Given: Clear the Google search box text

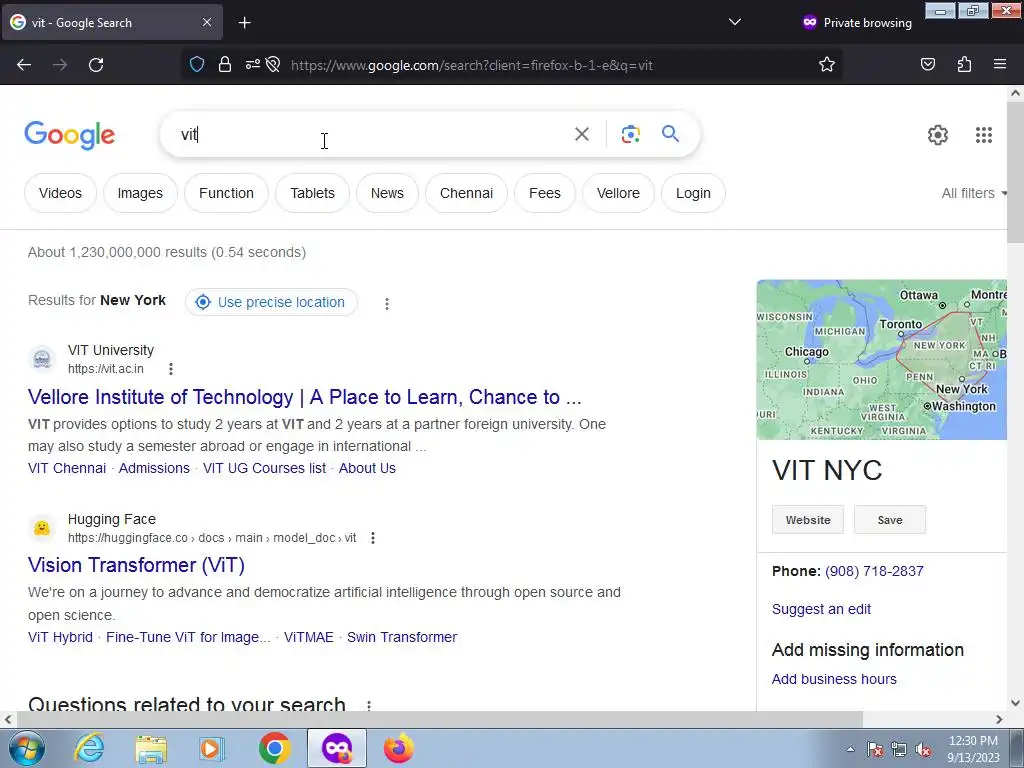Looking at the screenshot, I should 581,134.
